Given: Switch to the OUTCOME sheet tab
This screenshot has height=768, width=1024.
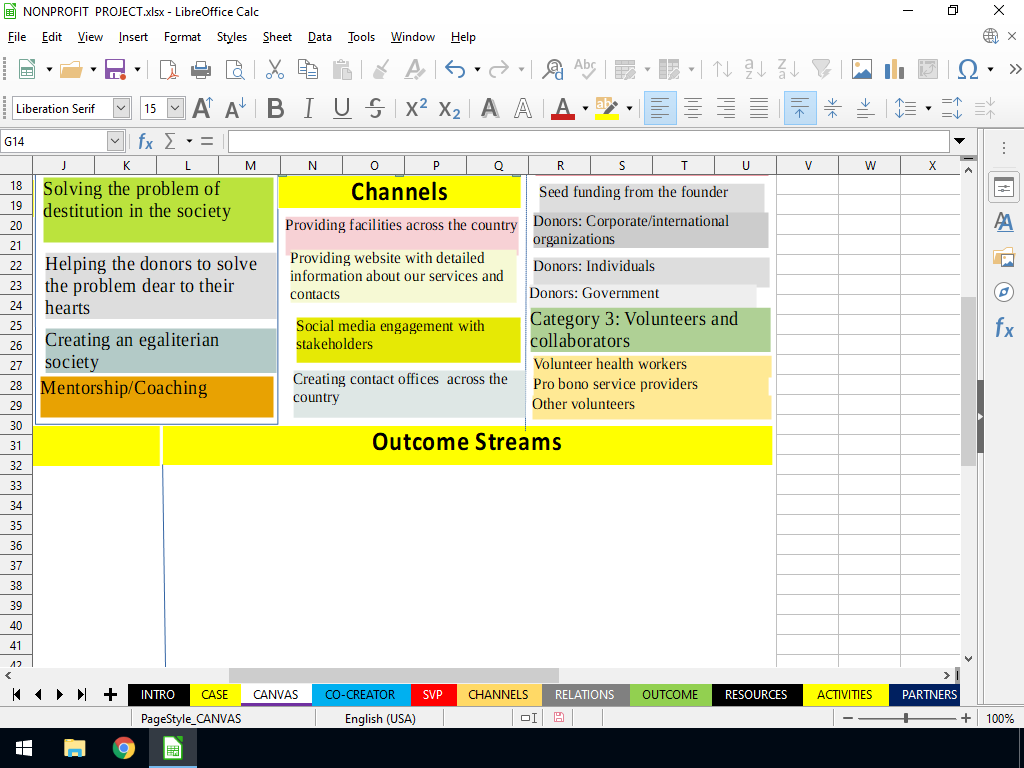Looking at the screenshot, I should point(670,695).
